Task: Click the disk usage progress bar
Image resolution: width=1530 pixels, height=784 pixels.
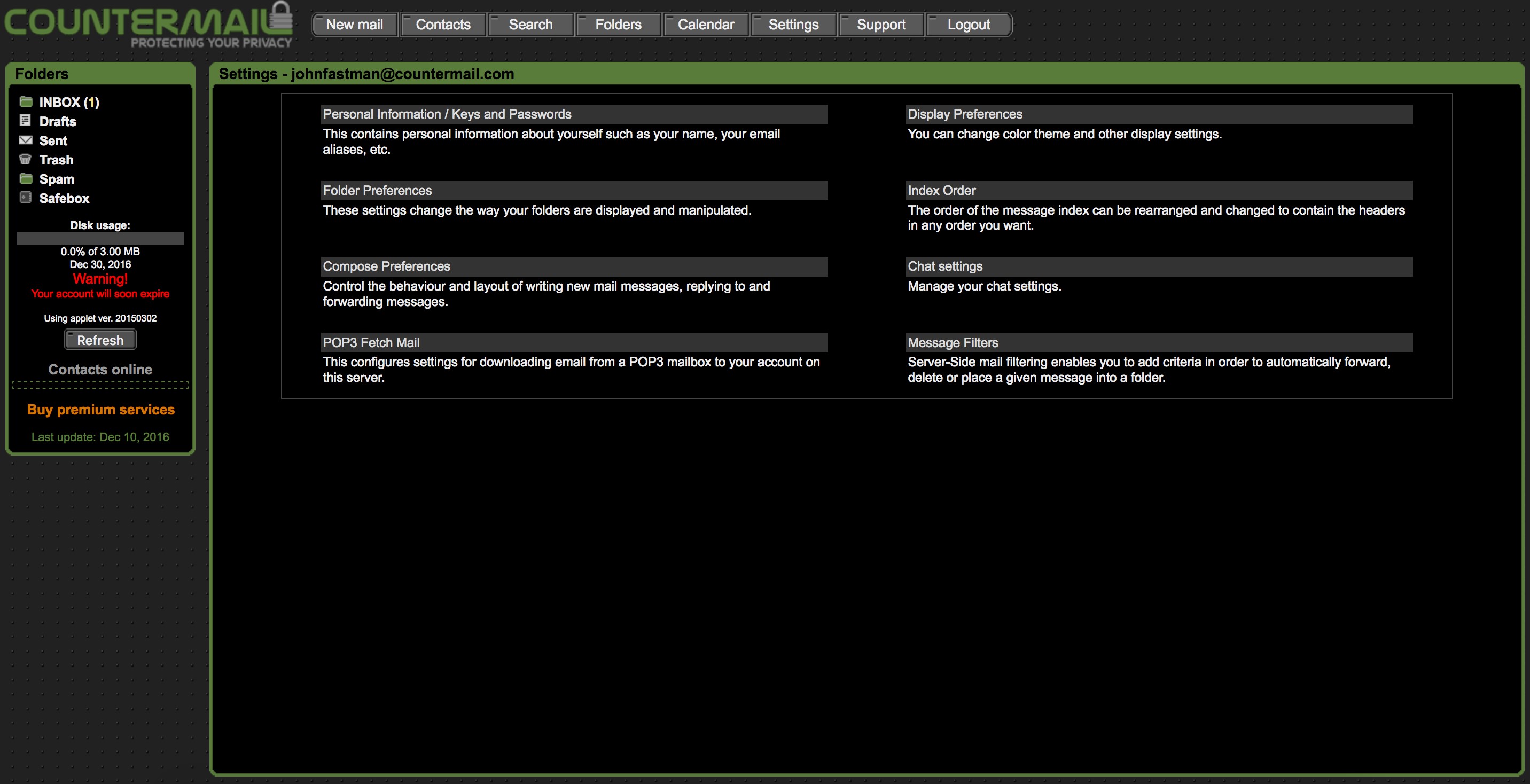Action: (100, 239)
